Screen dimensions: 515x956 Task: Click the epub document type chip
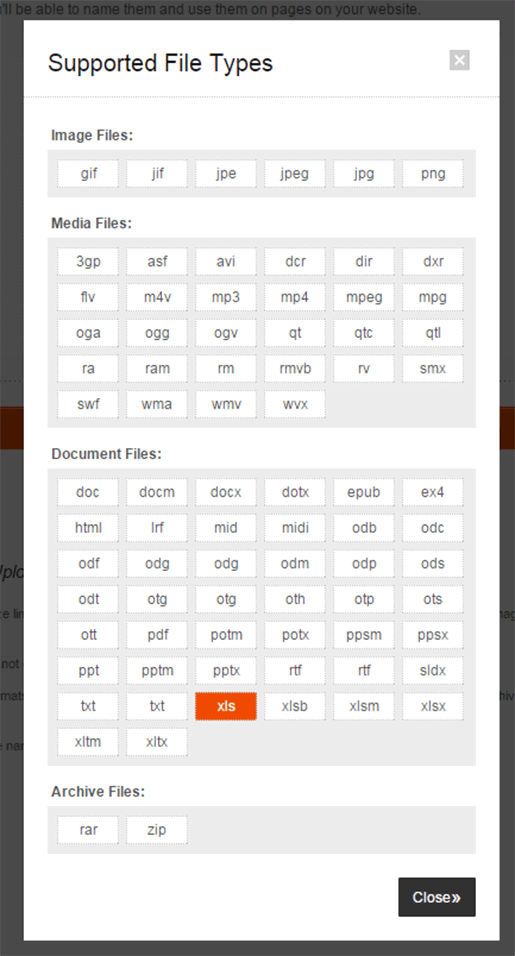click(x=364, y=492)
